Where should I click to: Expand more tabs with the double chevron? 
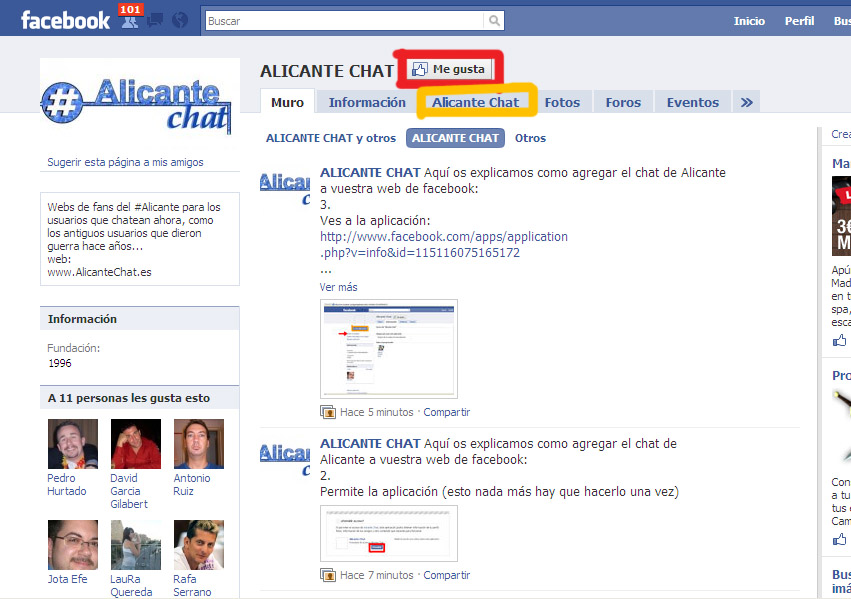coord(746,103)
